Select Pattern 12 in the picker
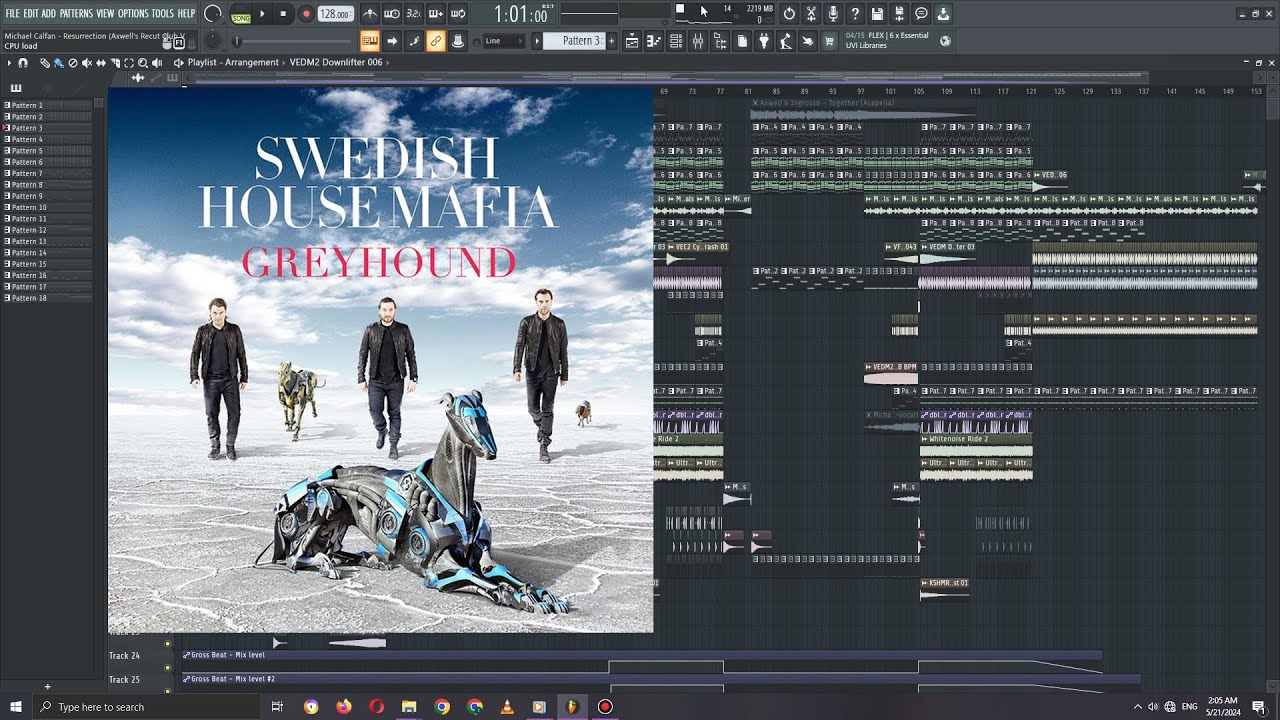 pyautogui.click(x=48, y=230)
